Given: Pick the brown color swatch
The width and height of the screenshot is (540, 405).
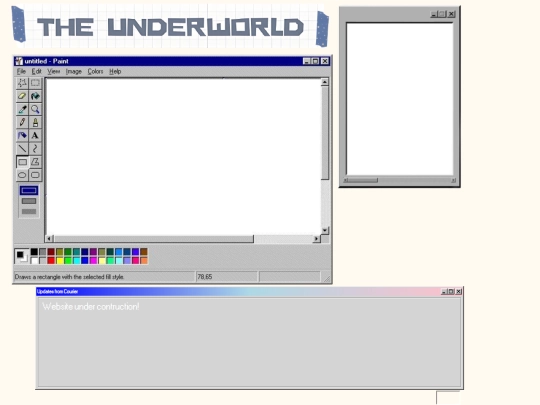Looking at the screenshot, I should (x=144, y=252).
